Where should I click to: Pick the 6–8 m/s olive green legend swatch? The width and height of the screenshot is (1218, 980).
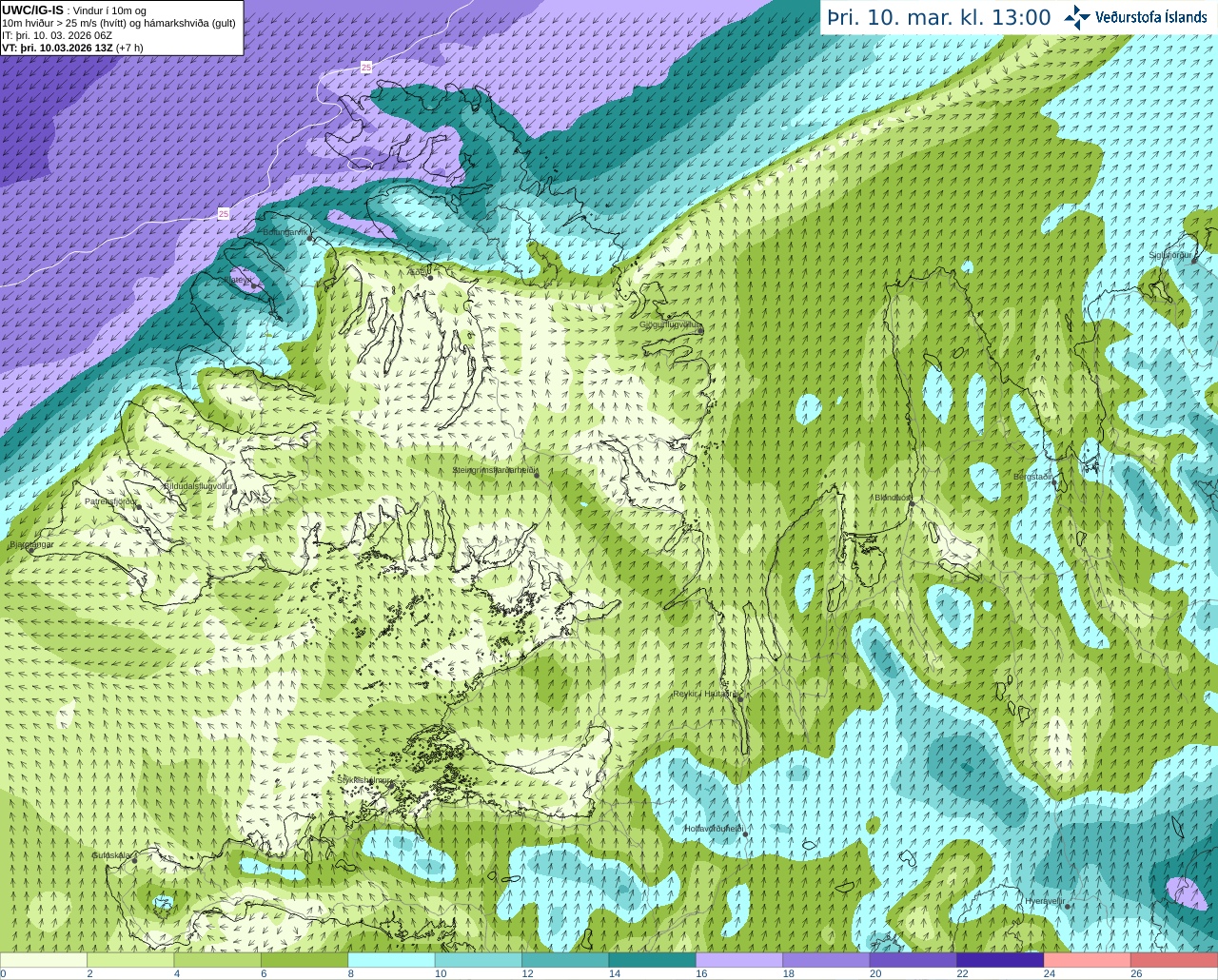coord(304,960)
